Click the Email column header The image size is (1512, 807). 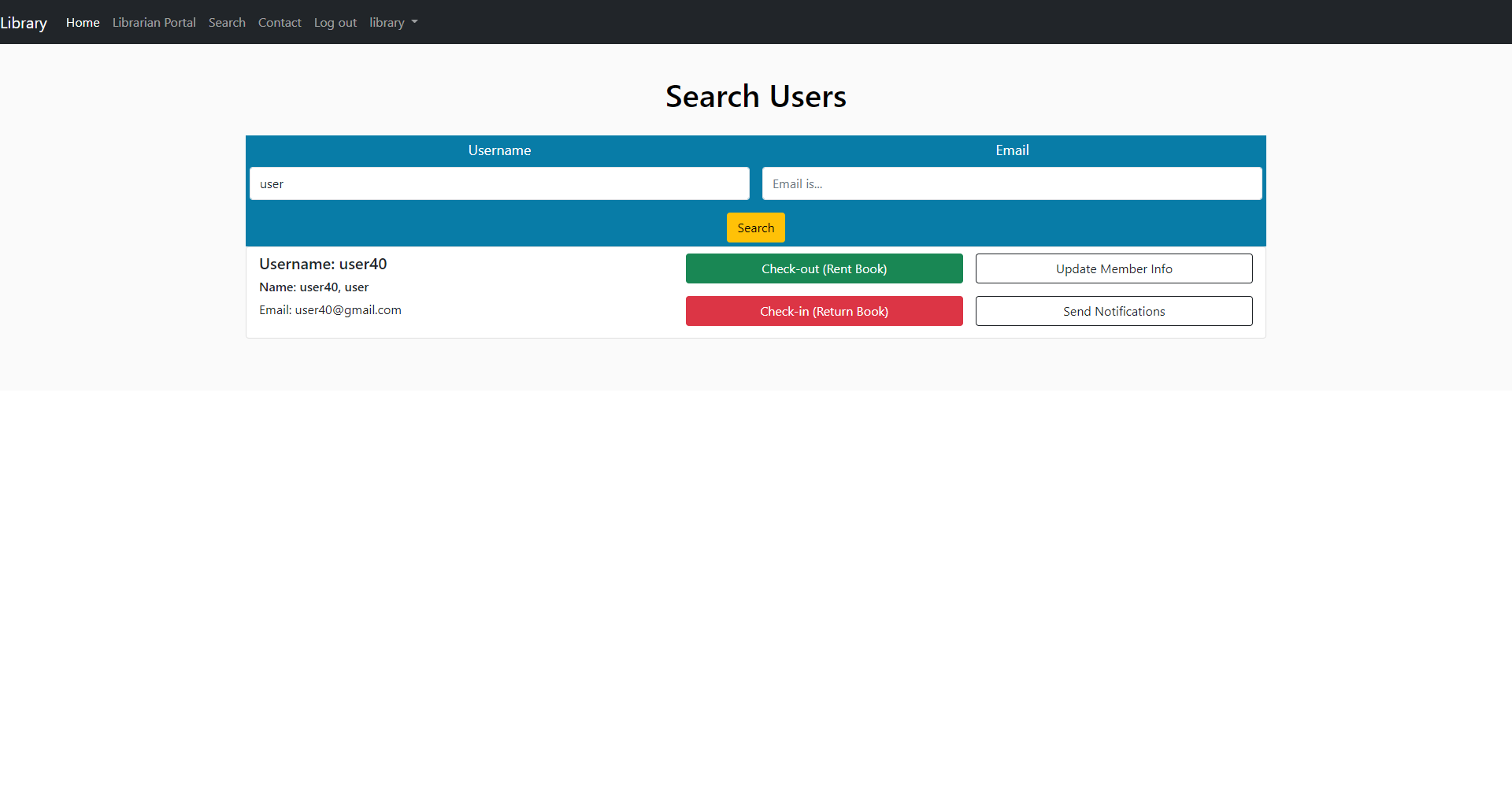1012,150
